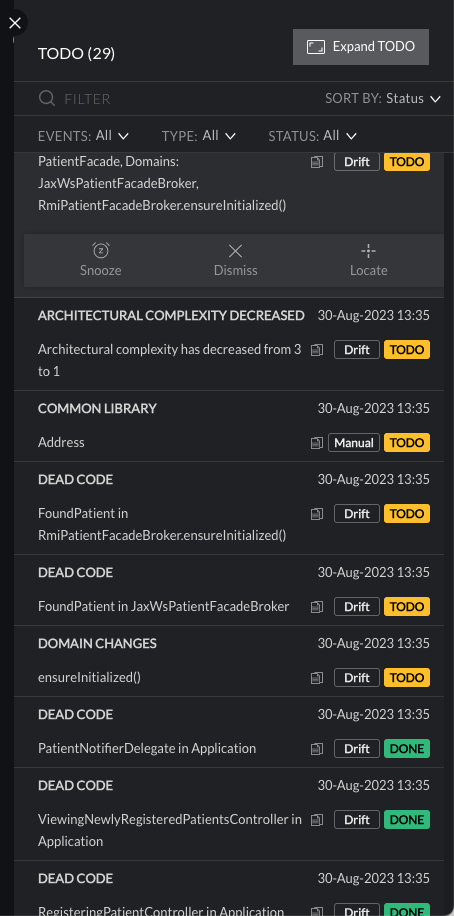Click TODO status on ensureInitialized() entry
Image resolution: width=454 pixels, height=916 pixels.
[x=407, y=678]
